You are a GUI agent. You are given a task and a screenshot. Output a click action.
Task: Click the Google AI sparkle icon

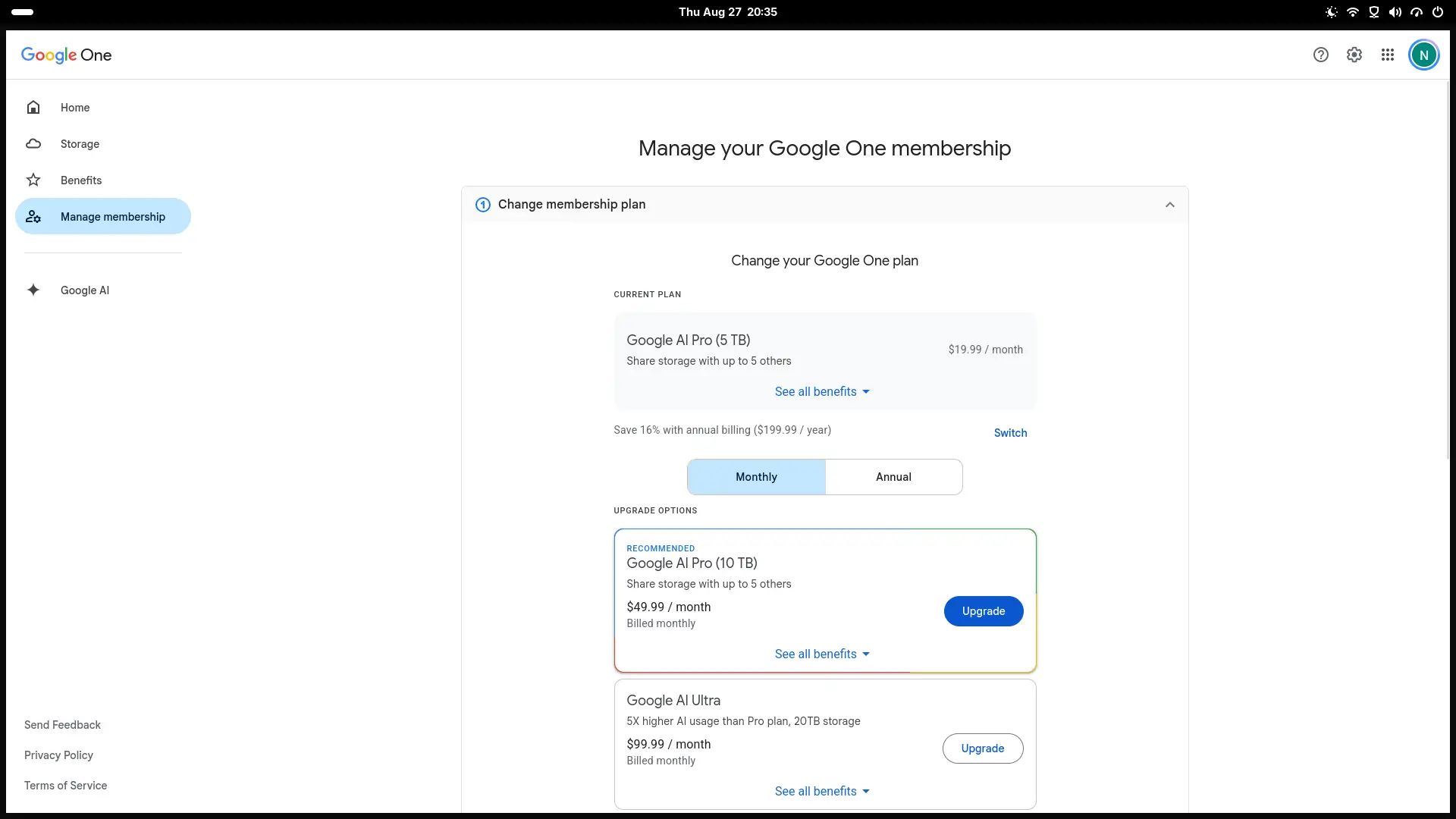point(33,290)
